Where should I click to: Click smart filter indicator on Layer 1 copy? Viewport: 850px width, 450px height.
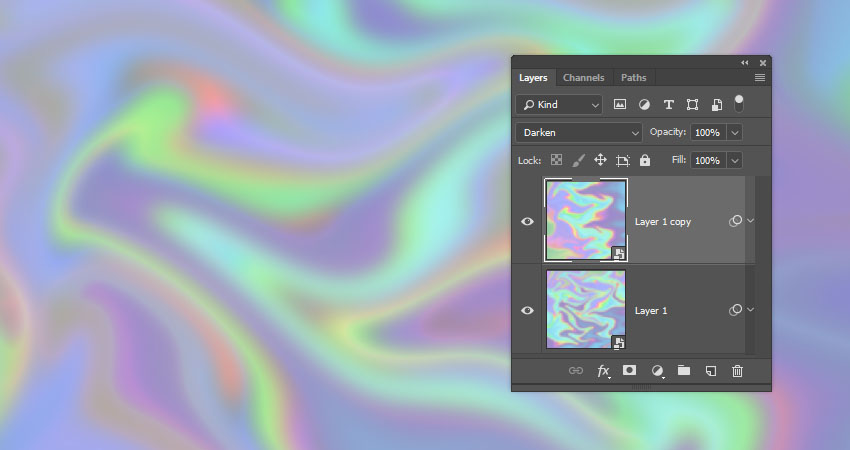pos(735,221)
